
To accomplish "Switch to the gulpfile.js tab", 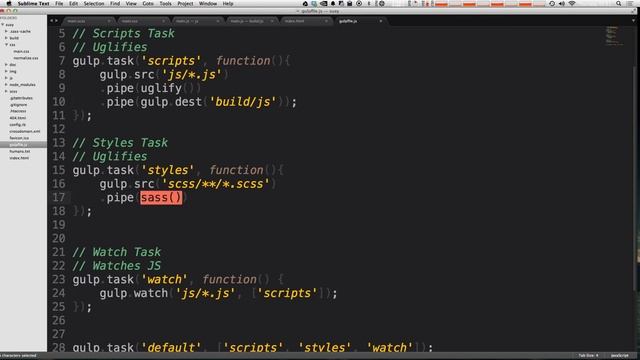I will [x=359, y=21].
